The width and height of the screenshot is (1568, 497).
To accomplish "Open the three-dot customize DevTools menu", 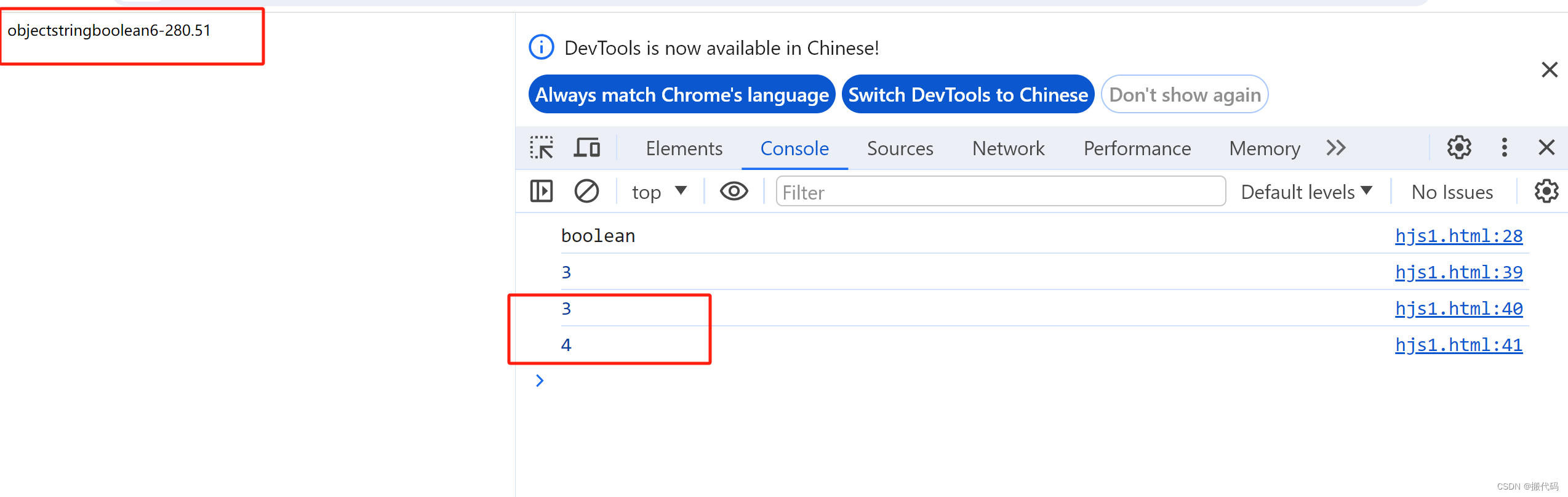I will [x=1505, y=148].
